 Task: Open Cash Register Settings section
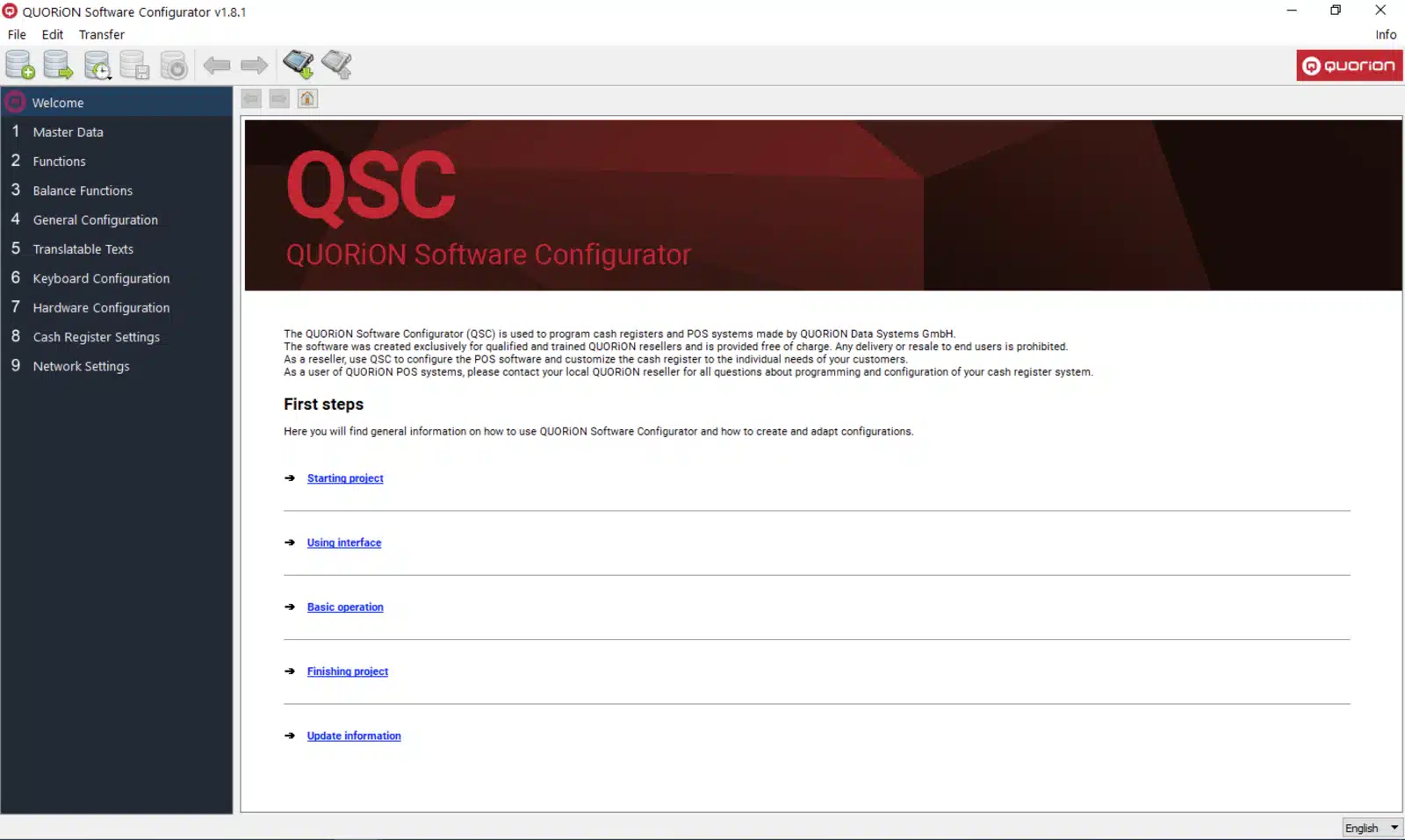click(x=117, y=336)
